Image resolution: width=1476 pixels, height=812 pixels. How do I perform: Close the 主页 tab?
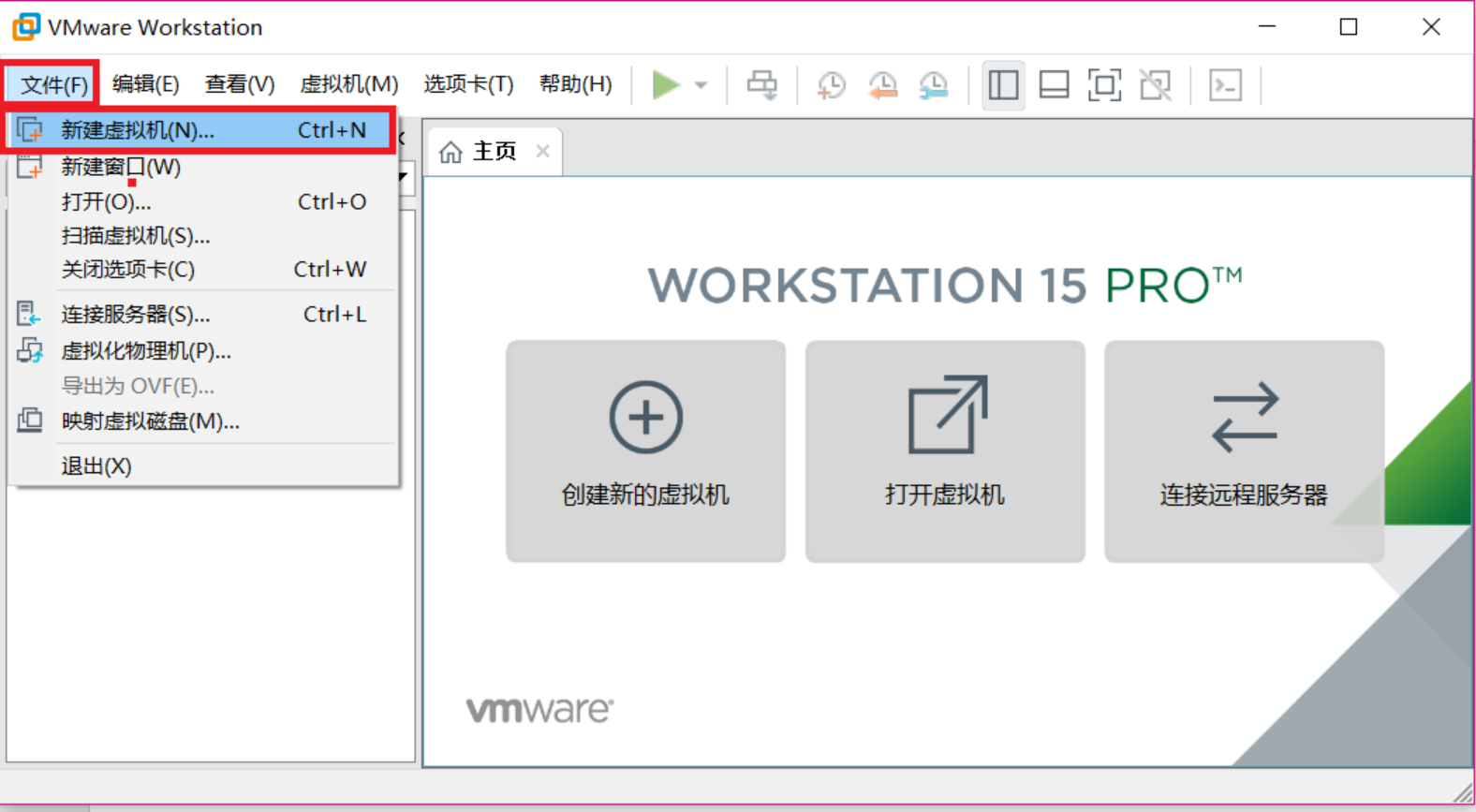click(x=542, y=152)
